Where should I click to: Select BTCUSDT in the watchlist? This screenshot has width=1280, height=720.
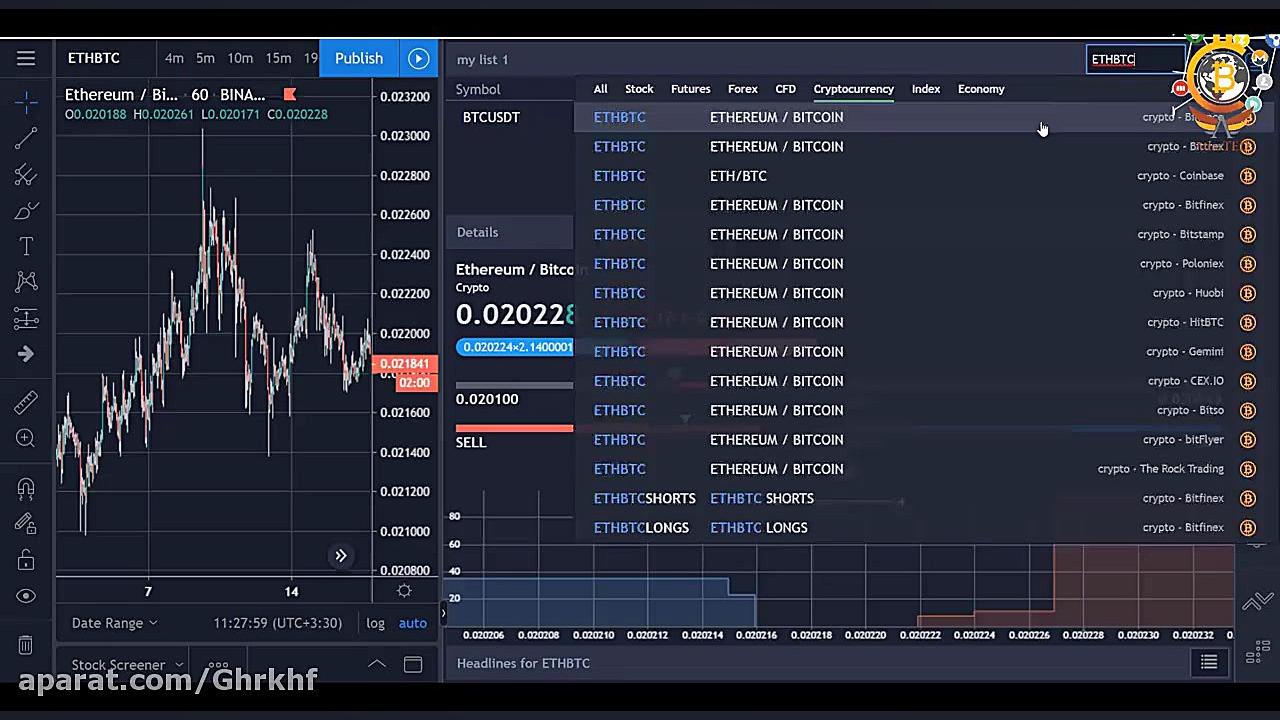(x=491, y=117)
